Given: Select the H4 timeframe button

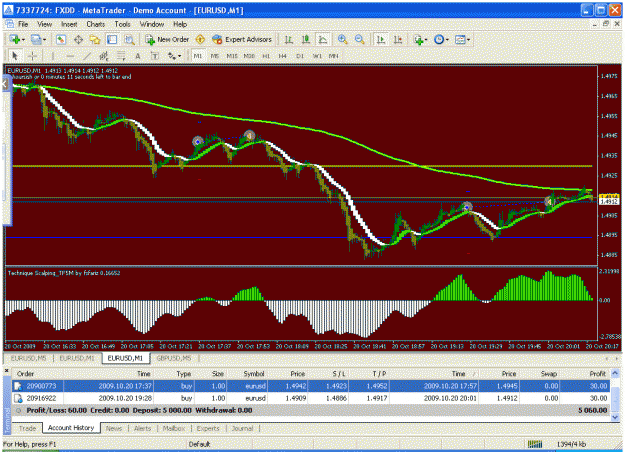Looking at the screenshot, I should (283, 56).
